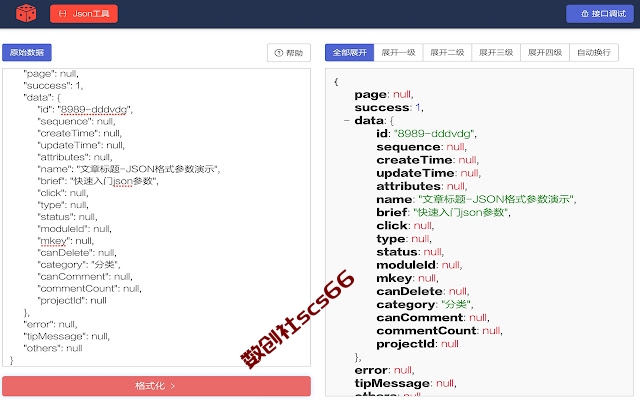Screen dimensions: 640x400
Task: Click the id value "8989-dddvdg" in tree
Action: 434,134
